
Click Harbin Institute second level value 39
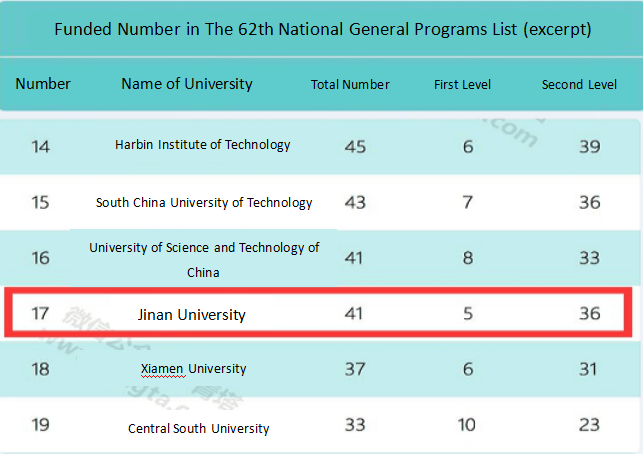click(x=590, y=147)
